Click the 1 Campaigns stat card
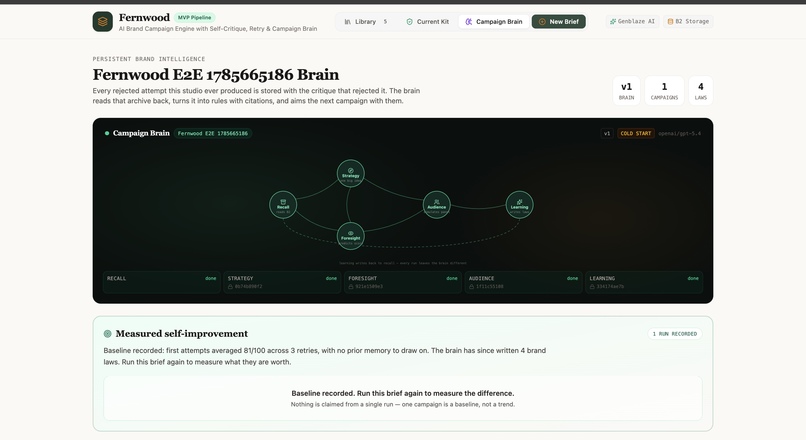The image size is (806, 440). coord(664,90)
